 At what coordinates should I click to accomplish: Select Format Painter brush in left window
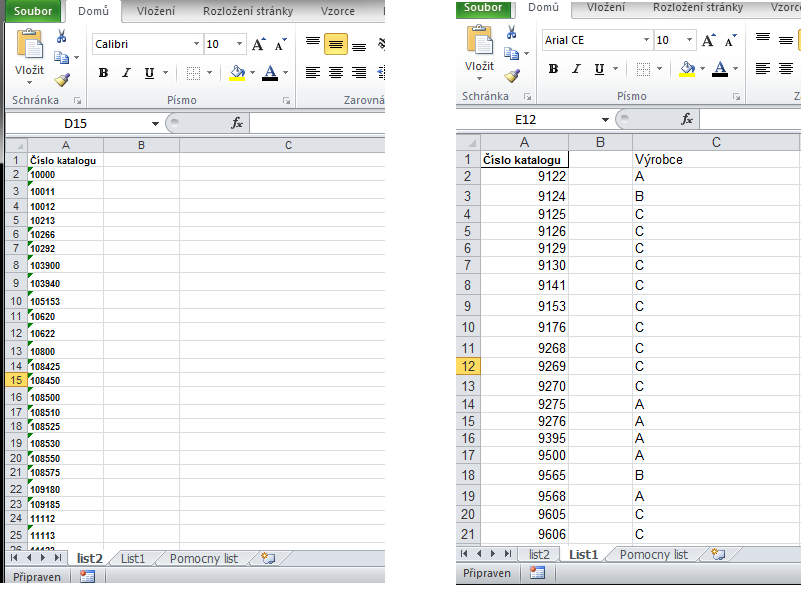click(62, 79)
